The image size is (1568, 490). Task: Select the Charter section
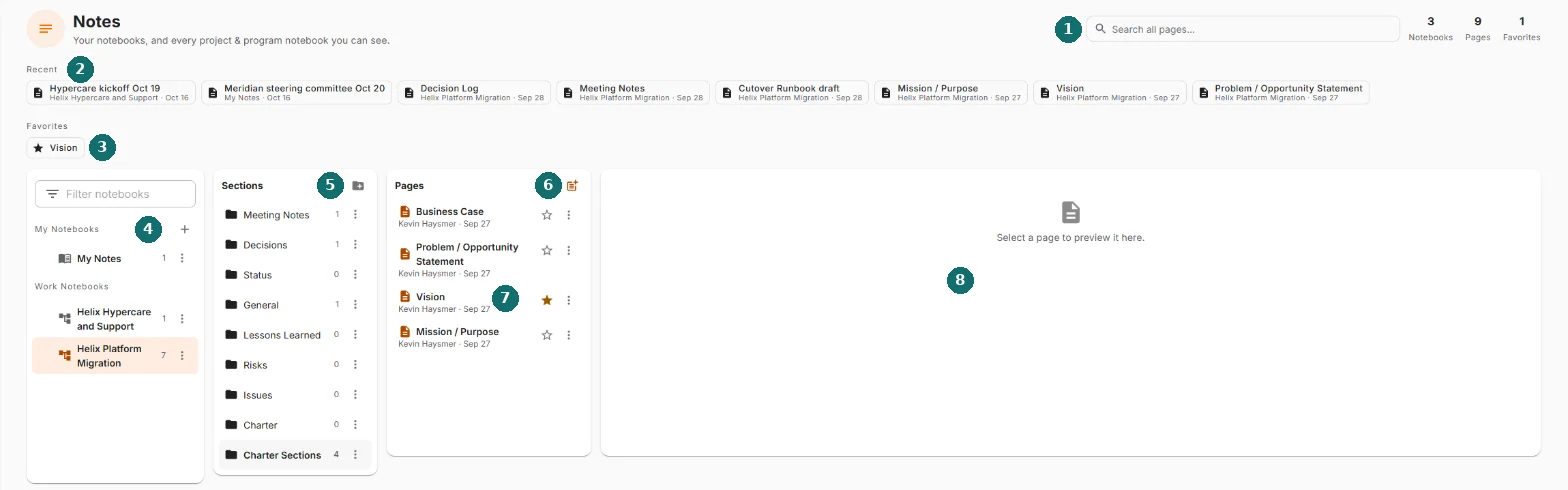[x=295, y=424]
